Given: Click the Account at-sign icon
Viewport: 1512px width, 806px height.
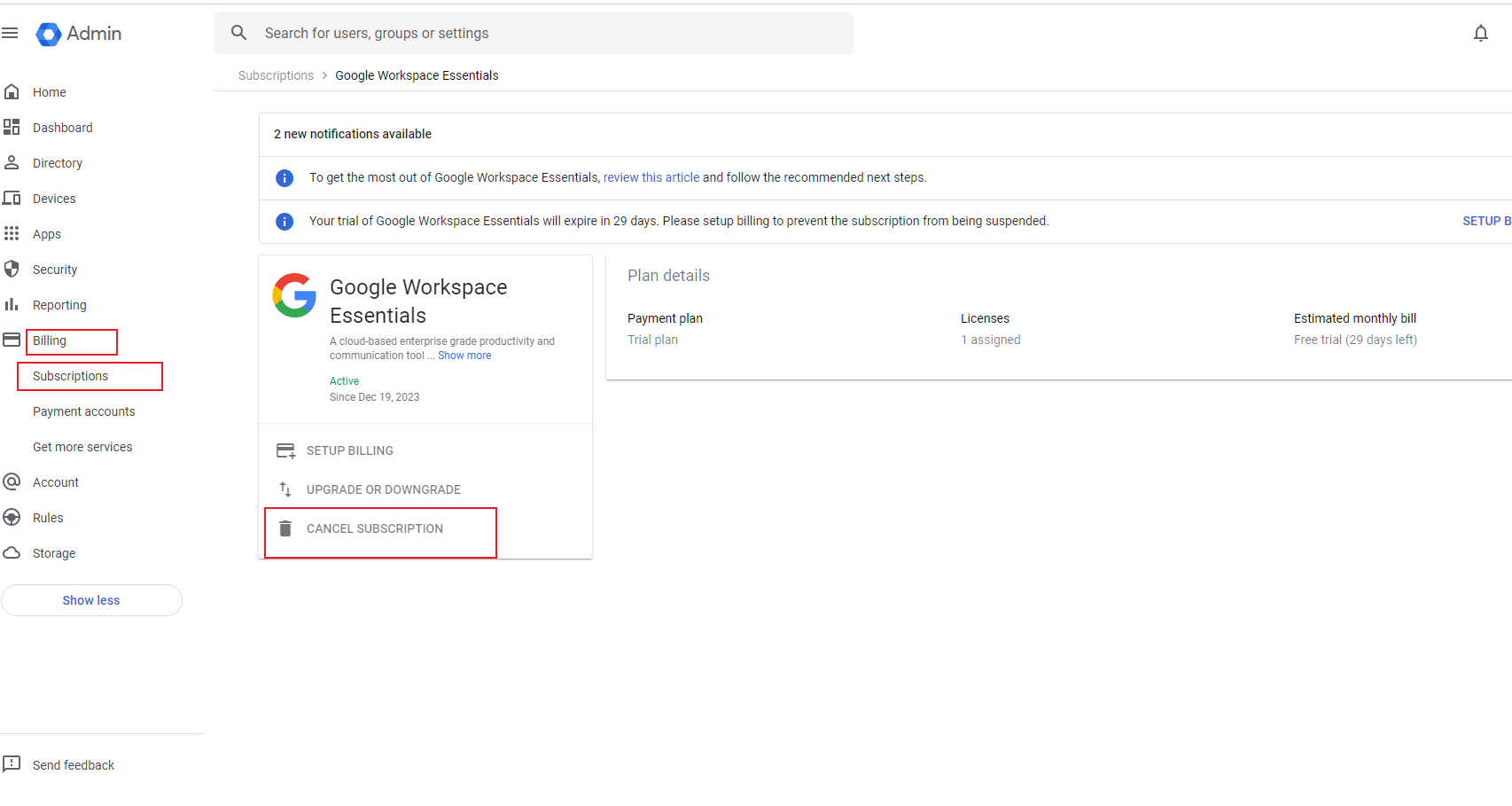Looking at the screenshot, I should click(x=12, y=482).
